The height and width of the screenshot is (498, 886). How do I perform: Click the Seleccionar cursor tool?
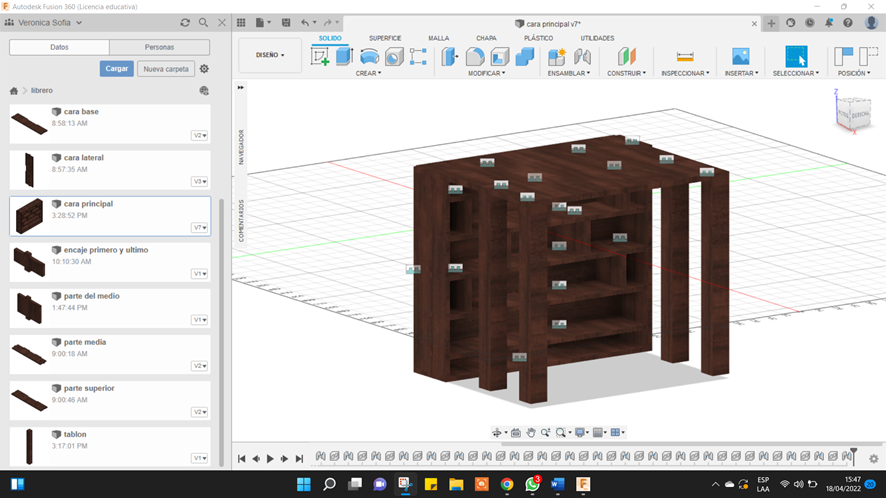795,57
